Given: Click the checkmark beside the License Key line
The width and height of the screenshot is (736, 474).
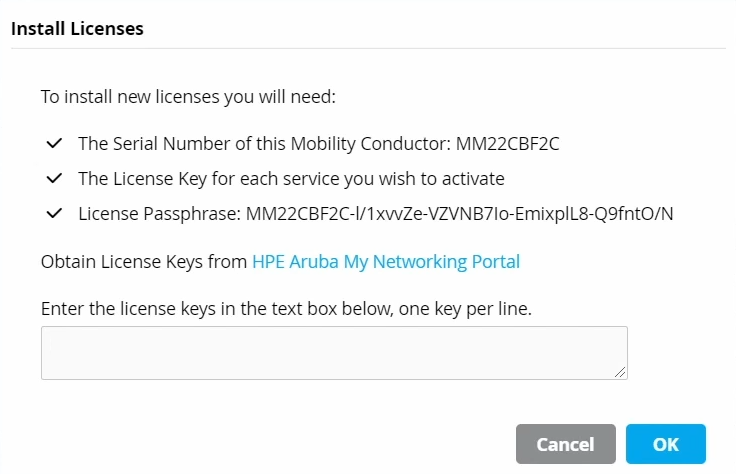Looking at the screenshot, I should pos(54,178).
